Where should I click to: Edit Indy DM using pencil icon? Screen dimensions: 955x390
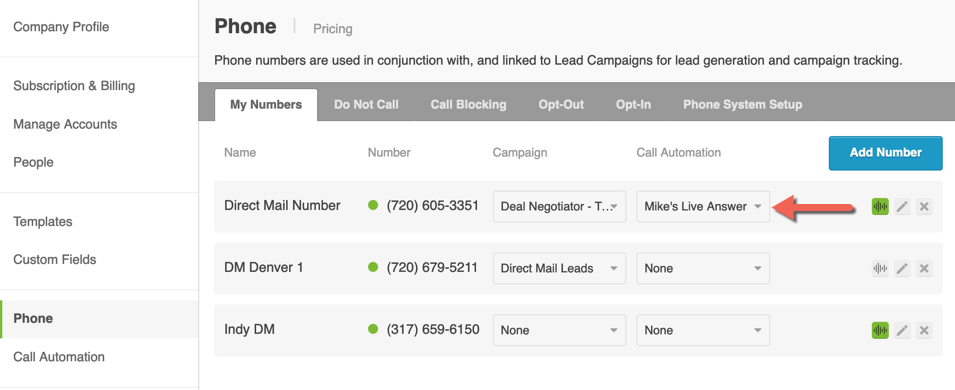[902, 330]
